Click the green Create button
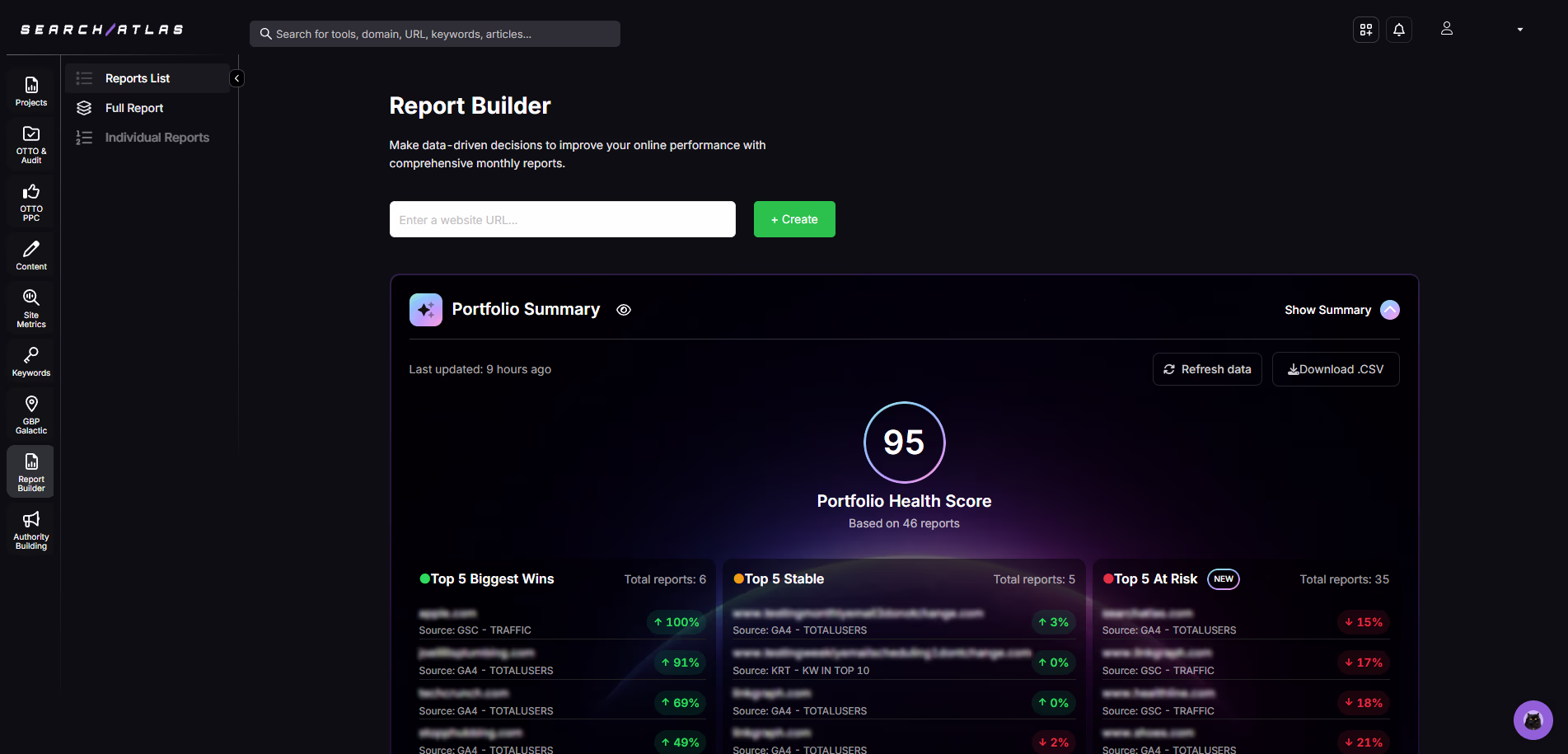The image size is (1568, 754). [794, 219]
